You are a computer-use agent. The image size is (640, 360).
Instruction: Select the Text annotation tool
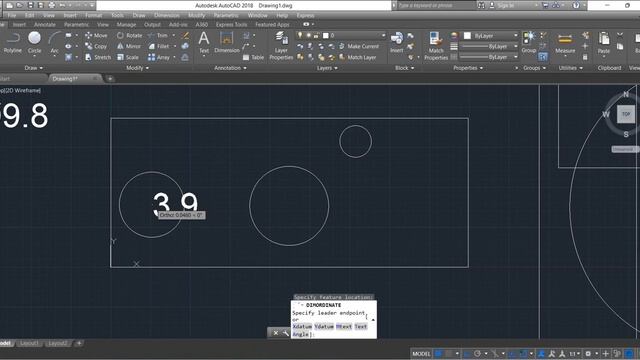tap(204, 43)
